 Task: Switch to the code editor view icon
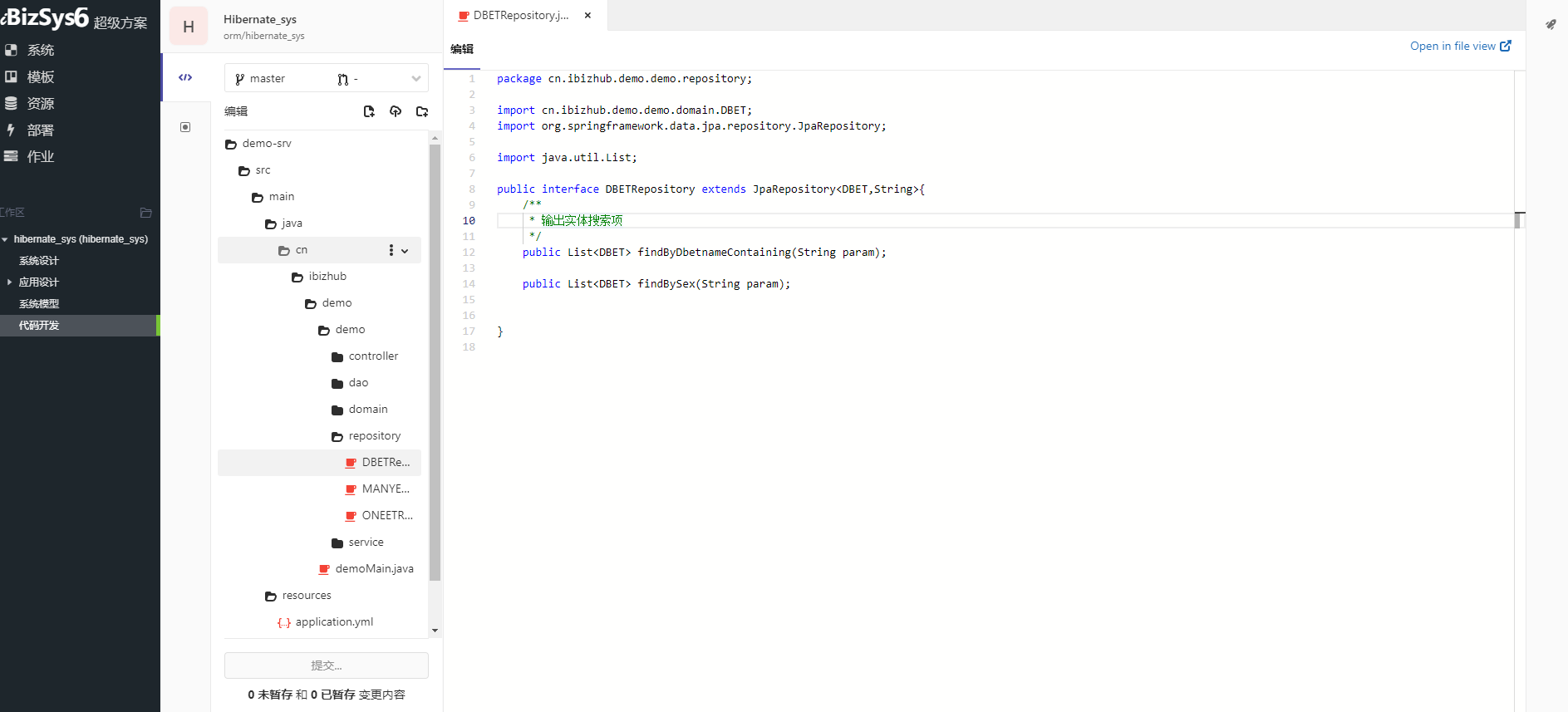[x=185, y=77]
